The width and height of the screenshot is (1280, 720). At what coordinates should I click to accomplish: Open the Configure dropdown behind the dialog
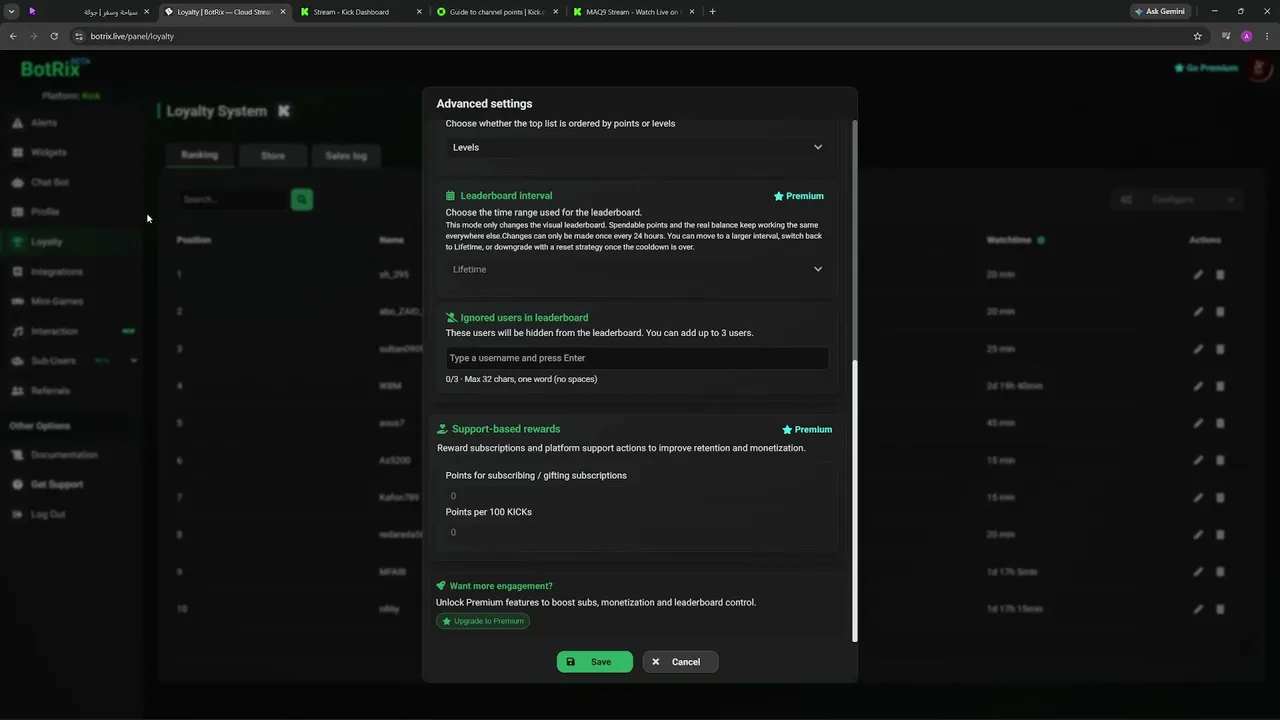coord(1177,200)
